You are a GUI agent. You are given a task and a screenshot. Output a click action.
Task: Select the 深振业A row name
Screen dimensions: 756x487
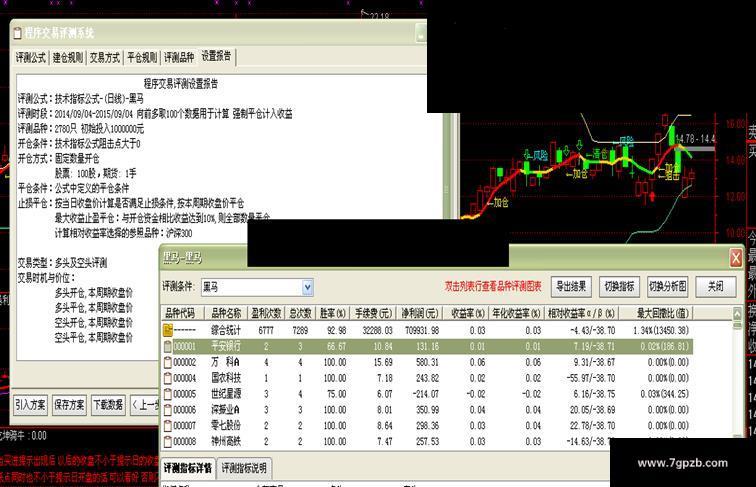pos(226,410)
